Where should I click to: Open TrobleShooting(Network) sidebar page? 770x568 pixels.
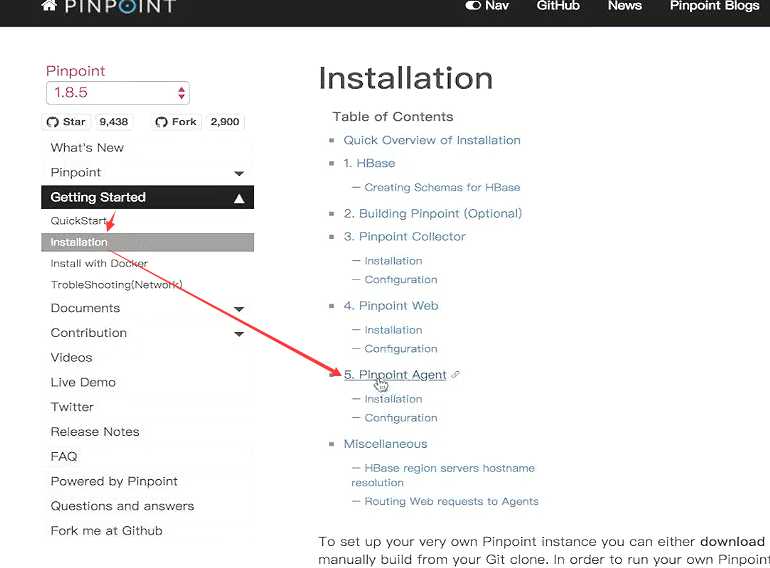(116, 285)
